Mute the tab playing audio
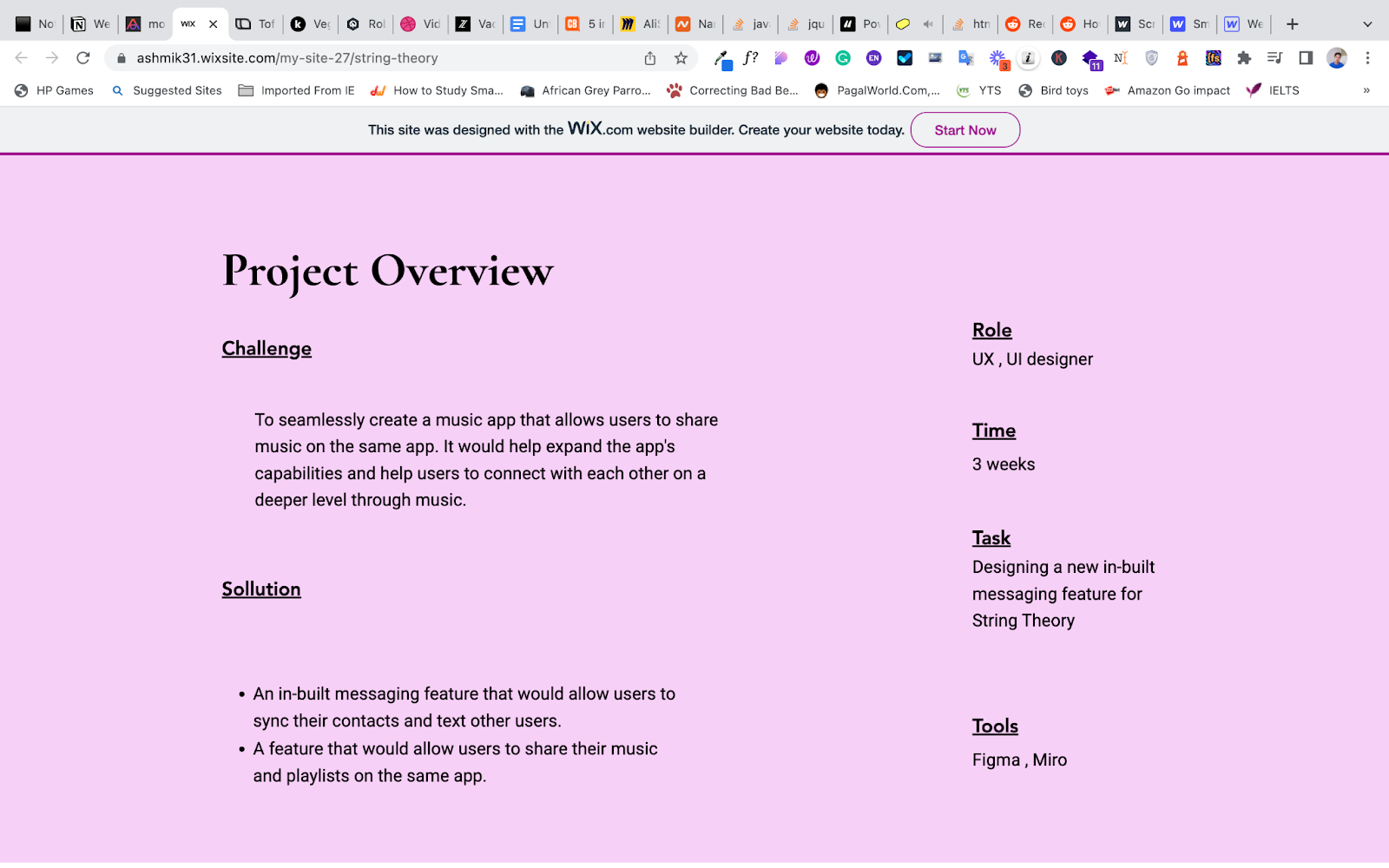The height and width of the screenshot is (868, 1389). click(x=928, y=24)
